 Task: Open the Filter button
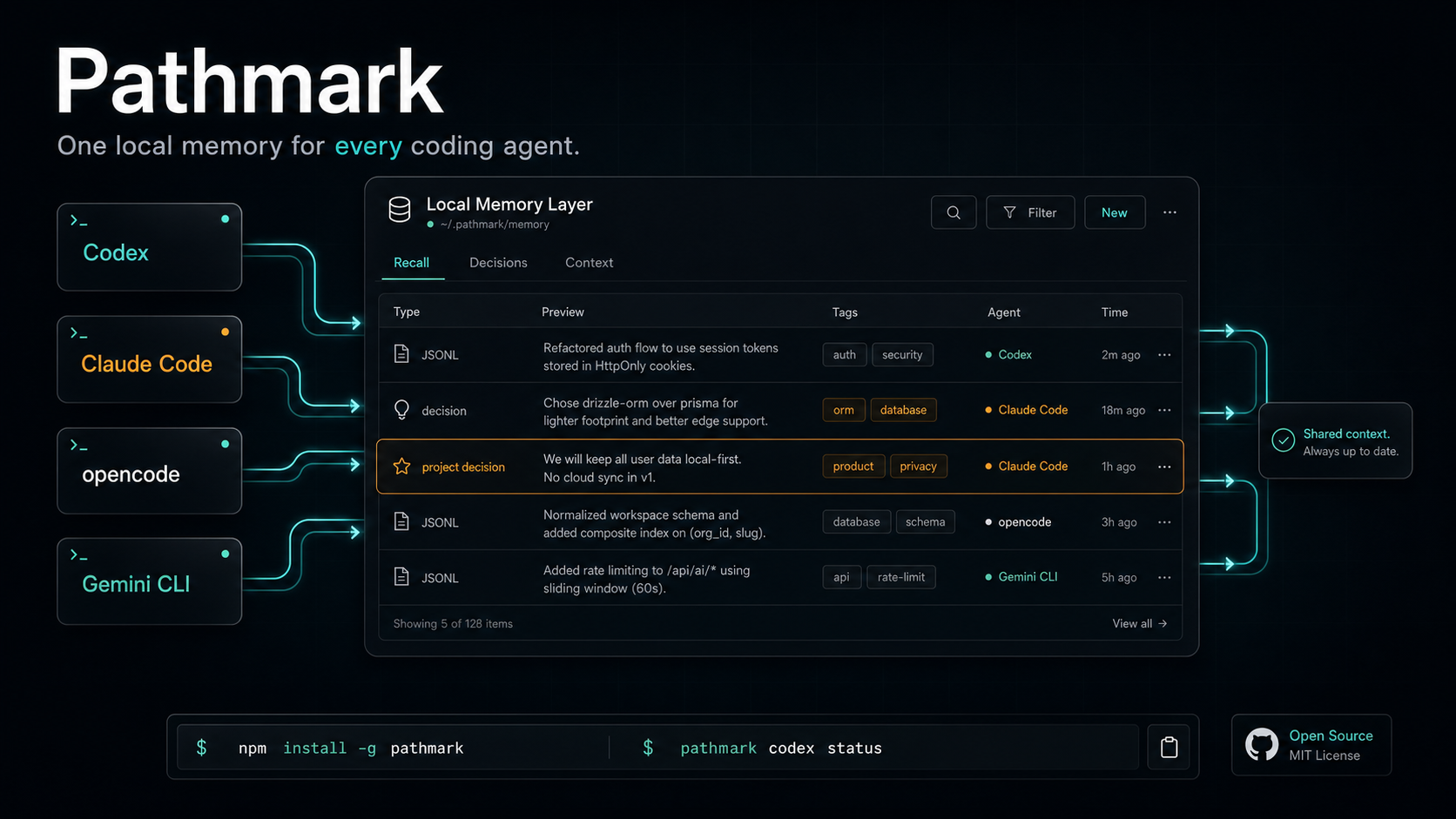[1030, 212]
